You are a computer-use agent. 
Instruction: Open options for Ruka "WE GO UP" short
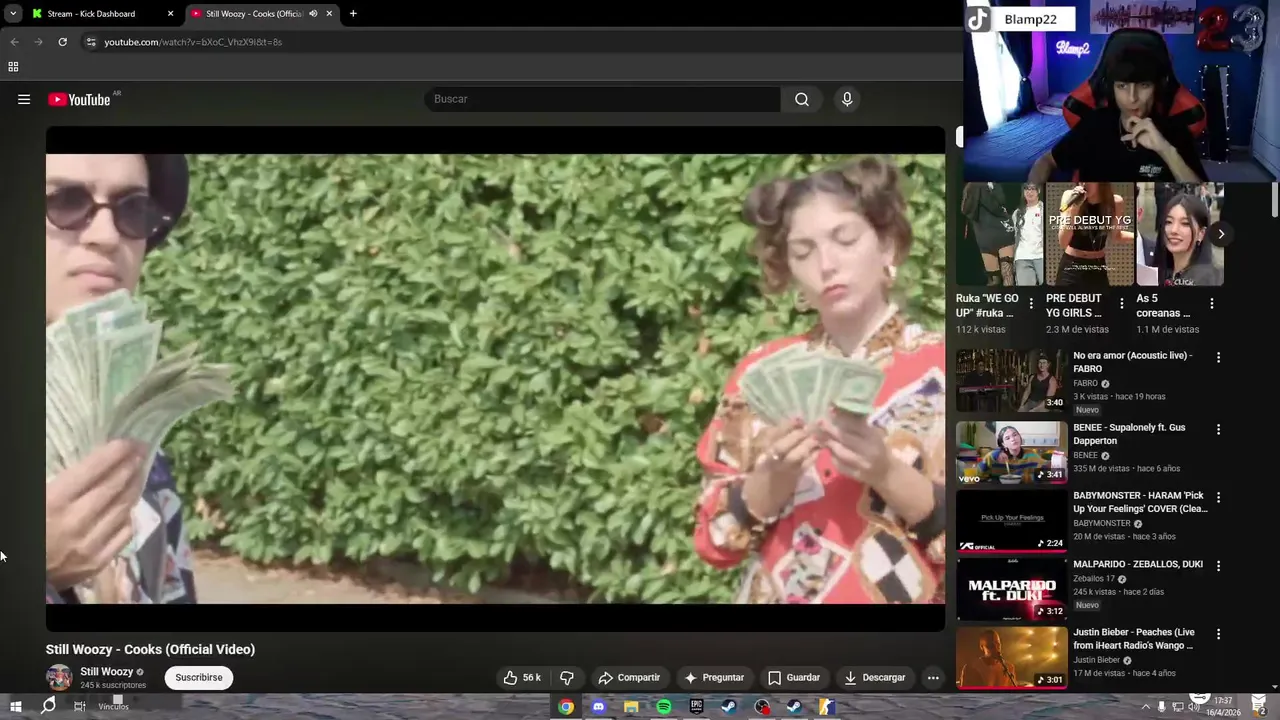(1031, 304)
